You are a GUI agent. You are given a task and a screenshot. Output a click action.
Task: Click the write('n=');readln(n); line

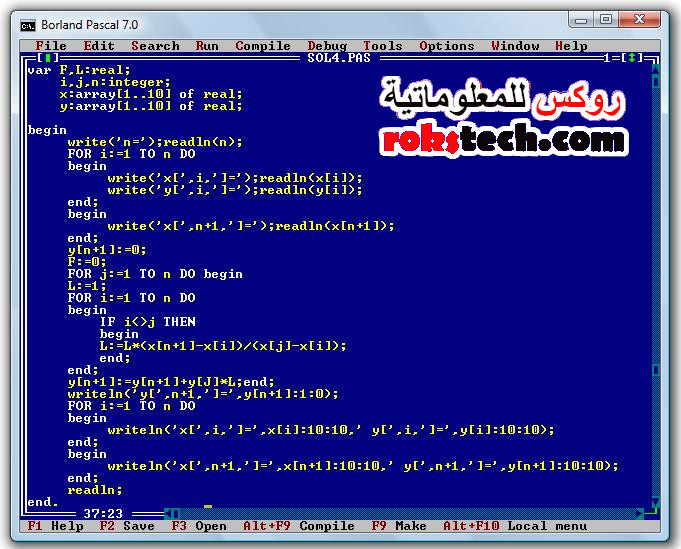click(155, 142)
